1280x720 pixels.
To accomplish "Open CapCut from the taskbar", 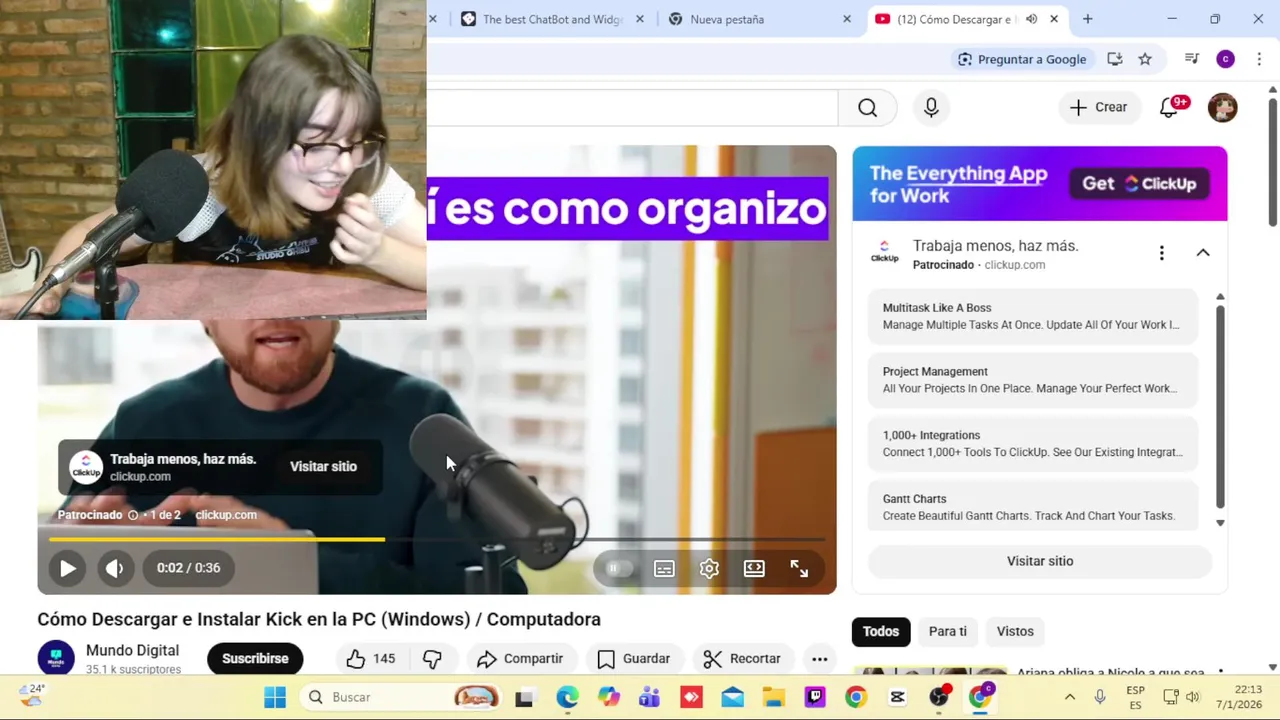I will [x=897, y=697].
